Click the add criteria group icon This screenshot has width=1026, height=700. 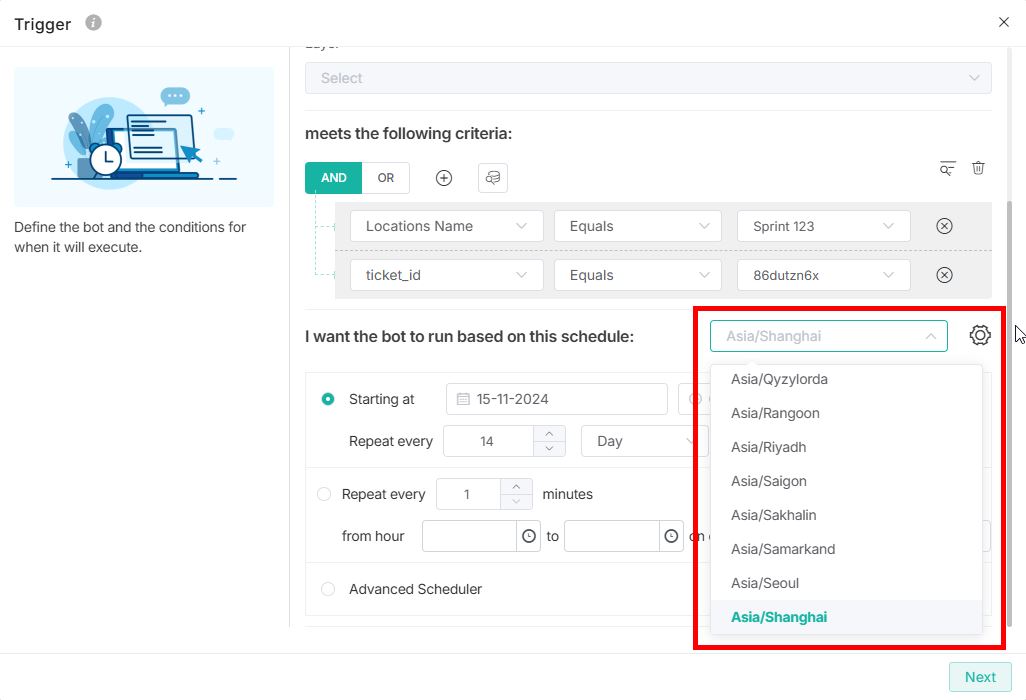pos(492,178)
